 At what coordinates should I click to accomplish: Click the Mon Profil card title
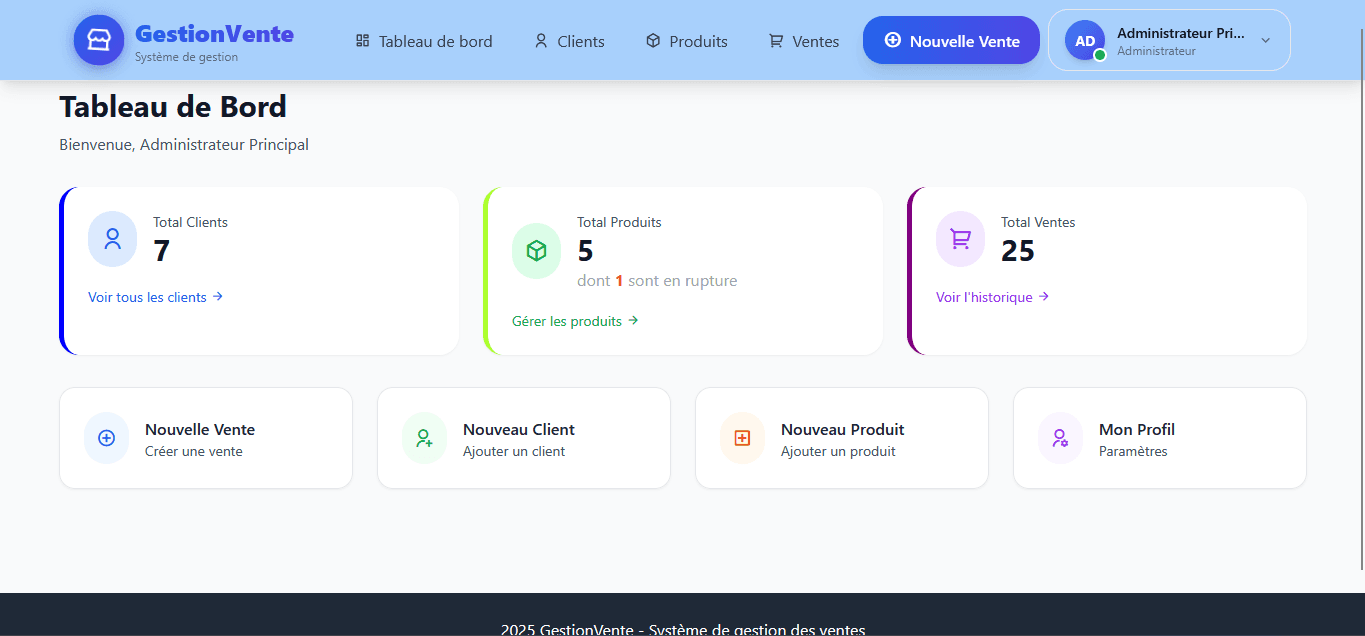(x=1137, y=429)
